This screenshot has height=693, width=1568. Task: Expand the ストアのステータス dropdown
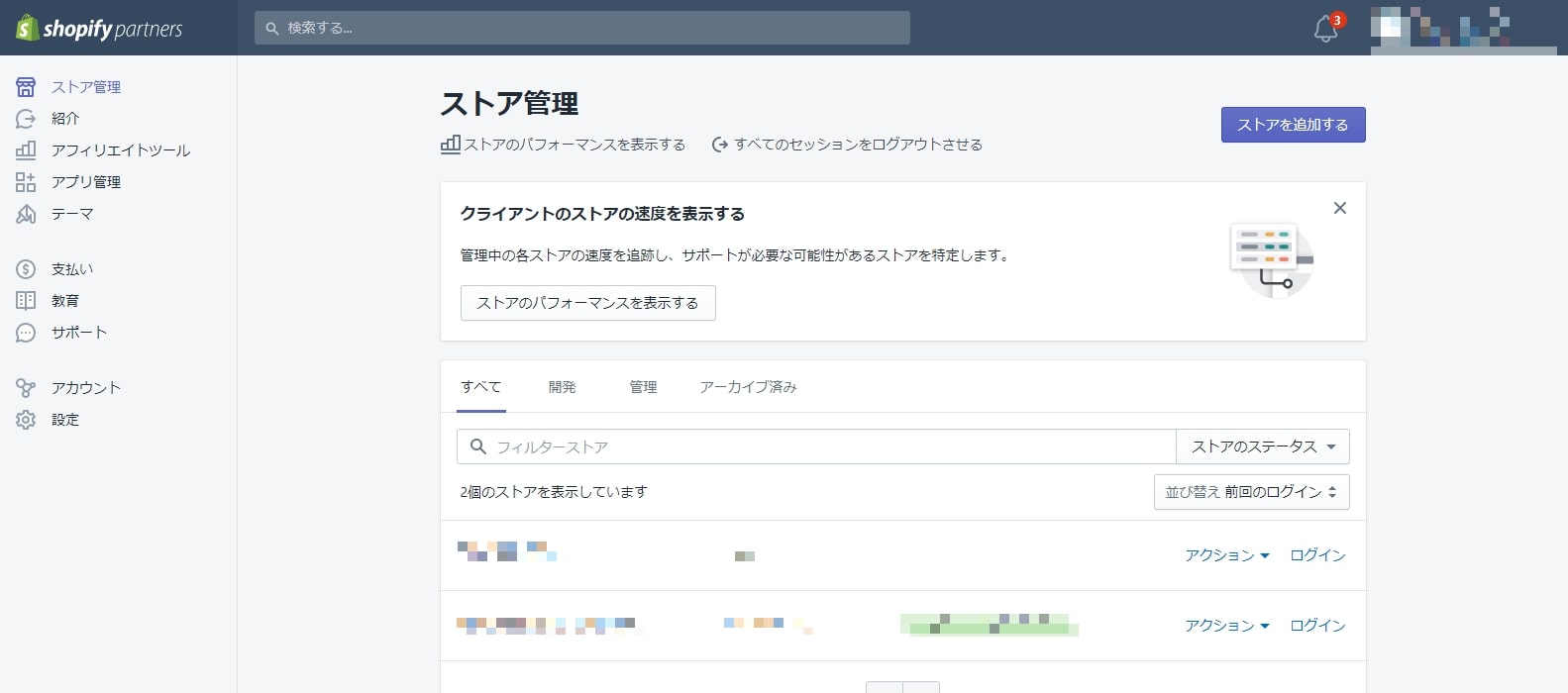1262,446
